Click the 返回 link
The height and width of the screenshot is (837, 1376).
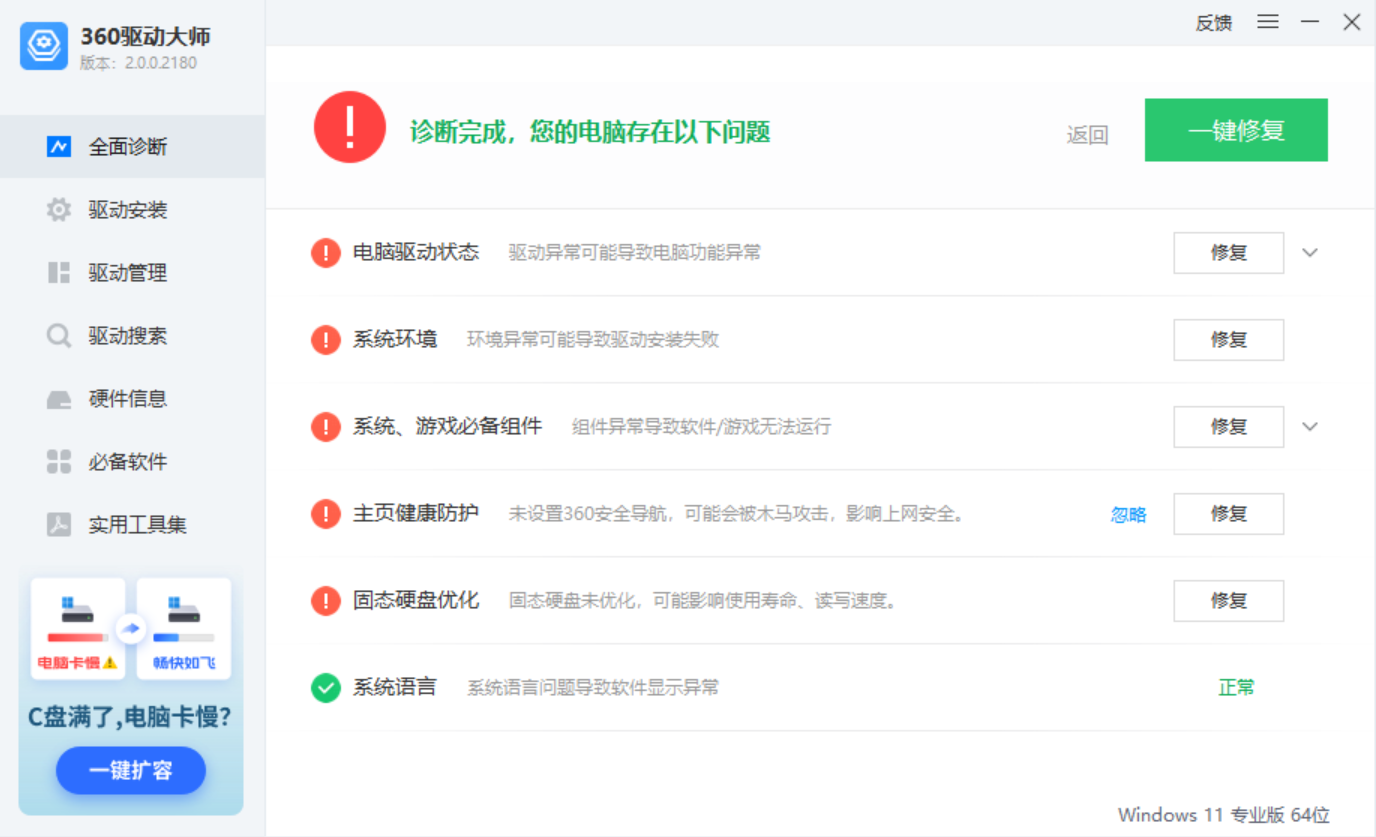pyautogui.click(x=1087, y=135)
